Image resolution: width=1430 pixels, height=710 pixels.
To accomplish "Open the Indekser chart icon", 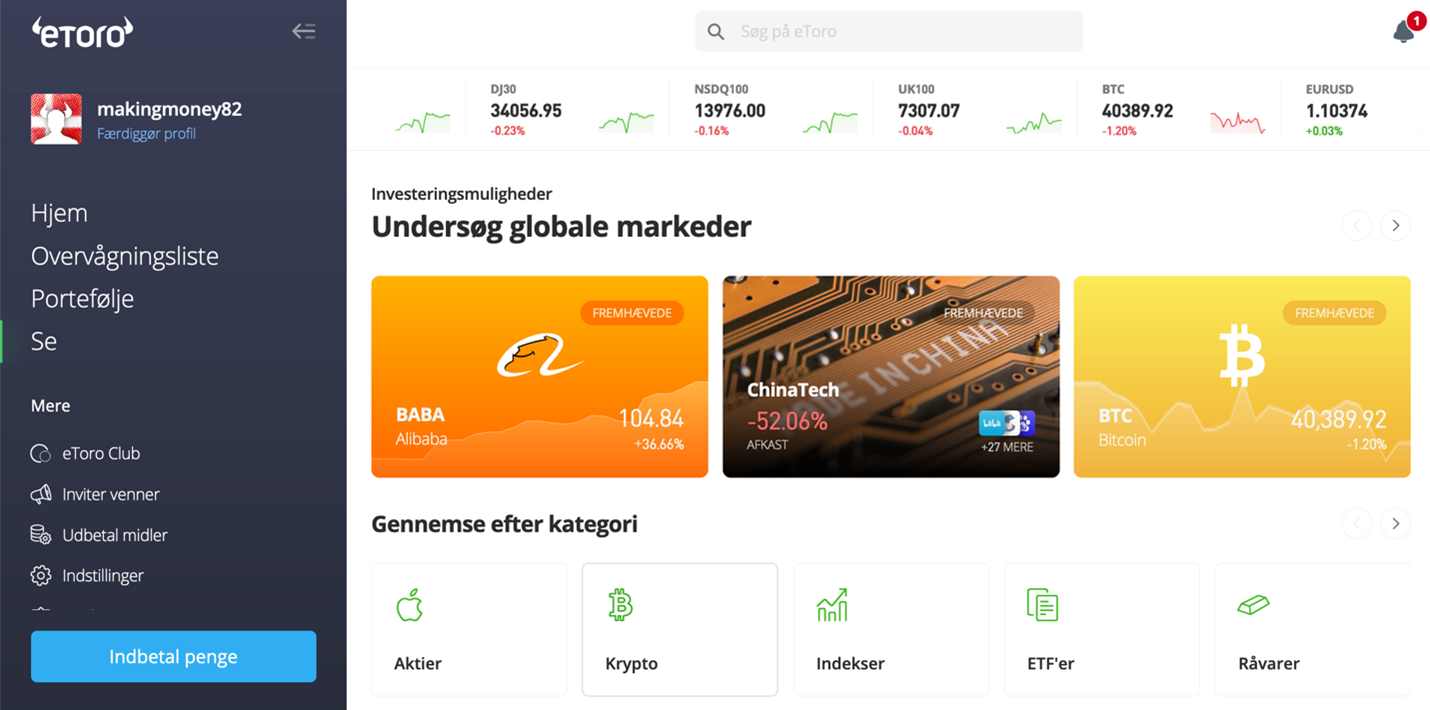I will point(832,605).
